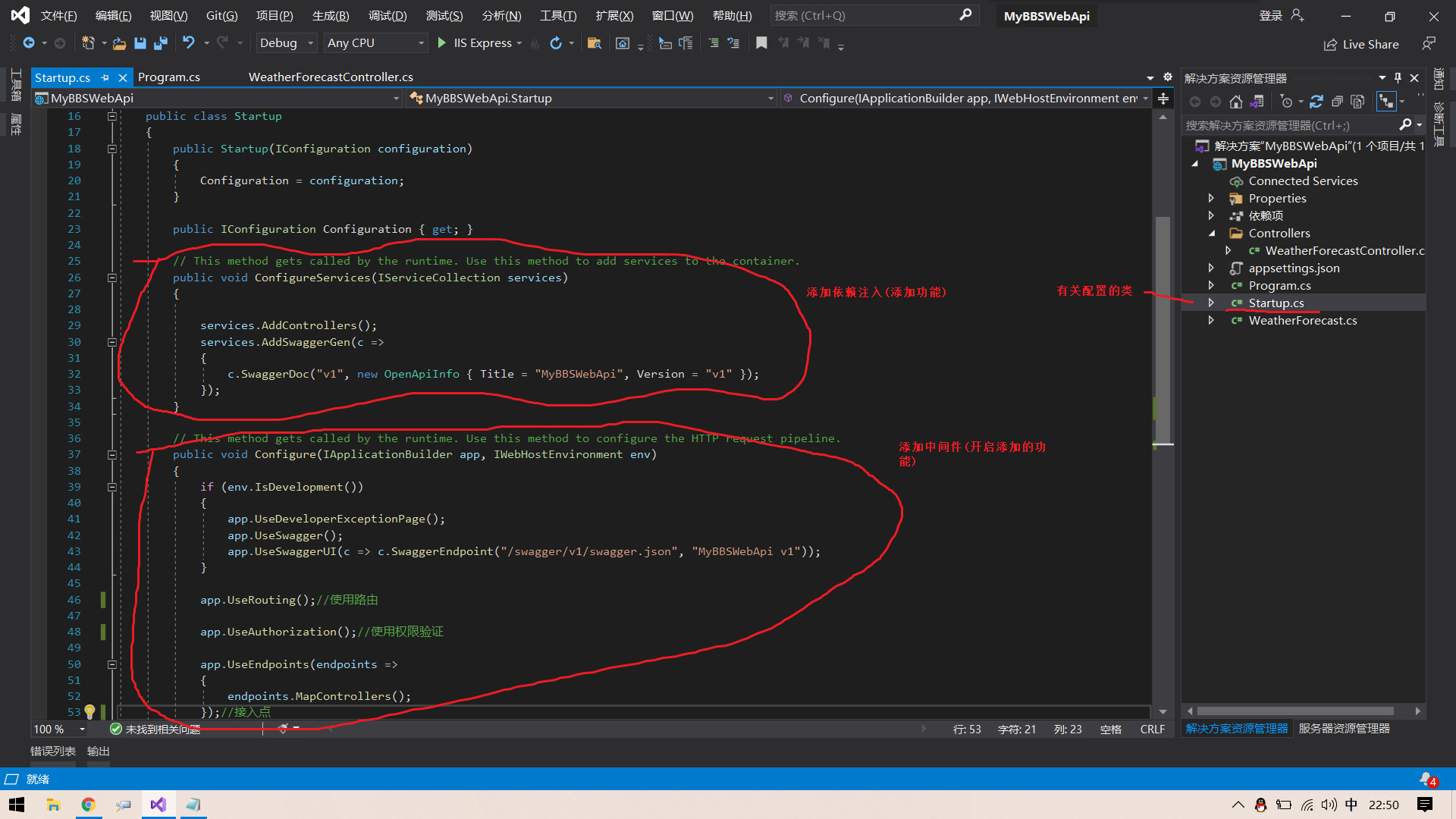
Task: Open IIS Express launch options dropdown
Action: click(519, 43)
